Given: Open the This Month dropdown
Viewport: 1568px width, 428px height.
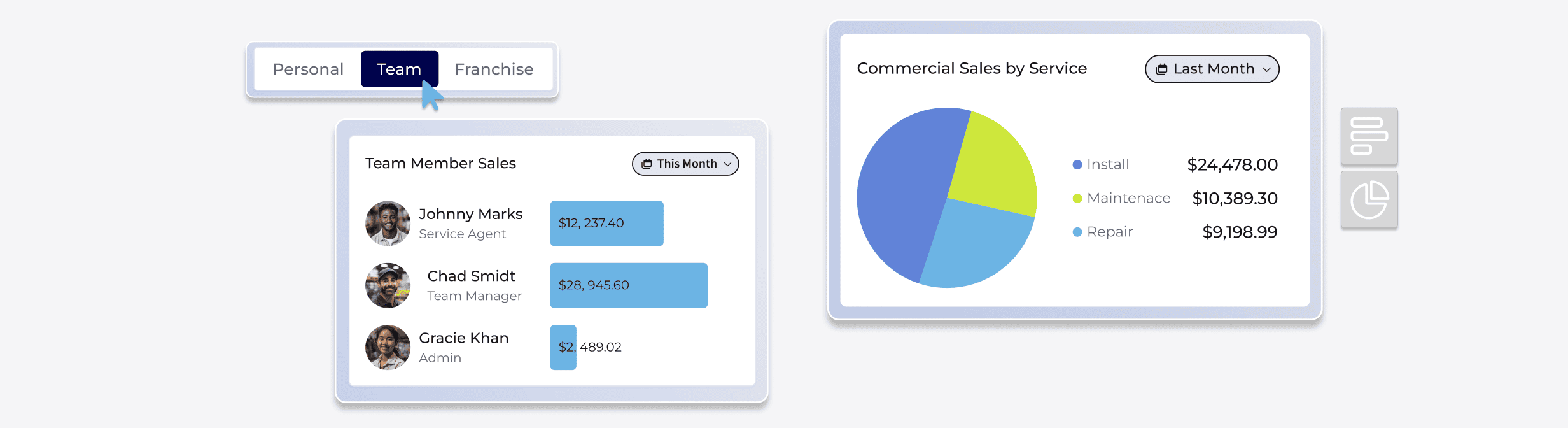Looking at the screenshot, I should (685, 164).
